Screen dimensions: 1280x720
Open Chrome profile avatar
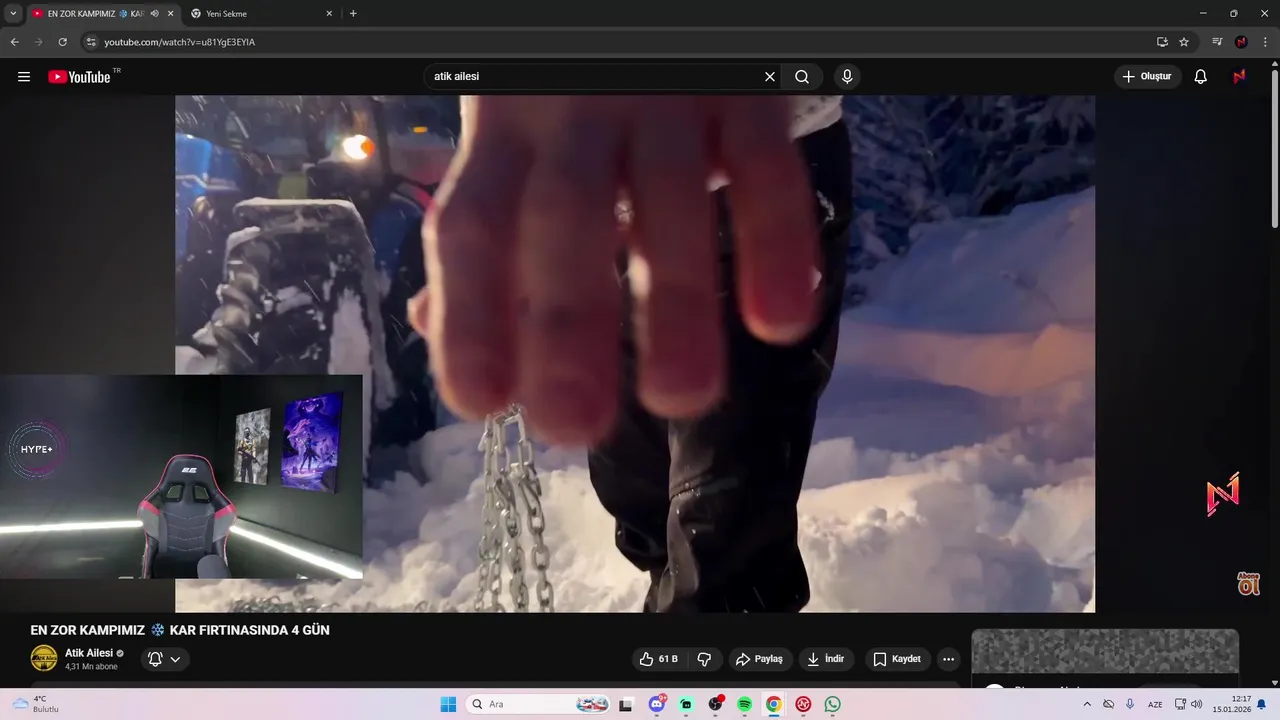(x=1241, y=42)
